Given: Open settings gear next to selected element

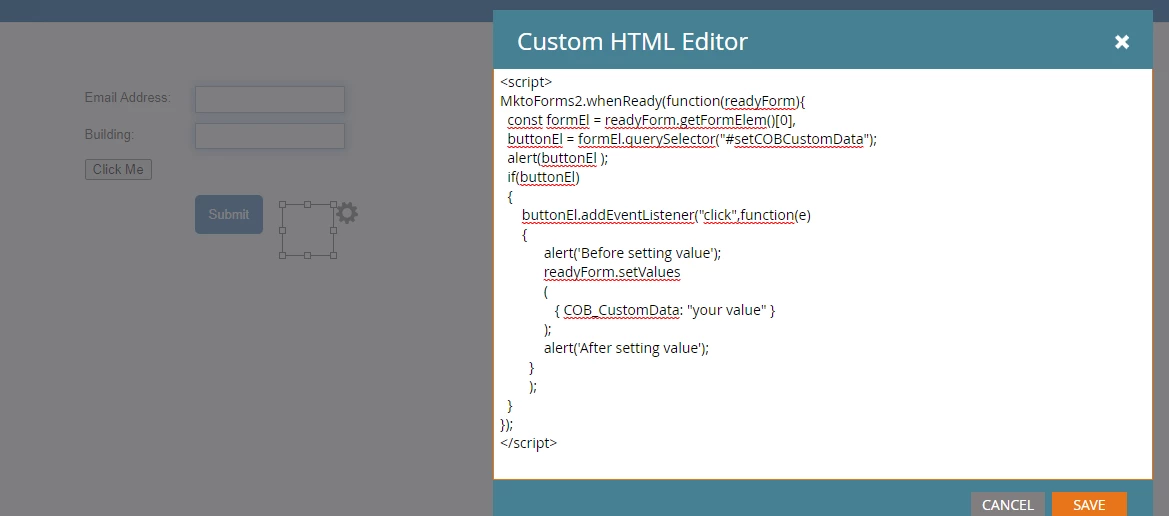Looking at the screenshot, I should [x=347, y=213].
